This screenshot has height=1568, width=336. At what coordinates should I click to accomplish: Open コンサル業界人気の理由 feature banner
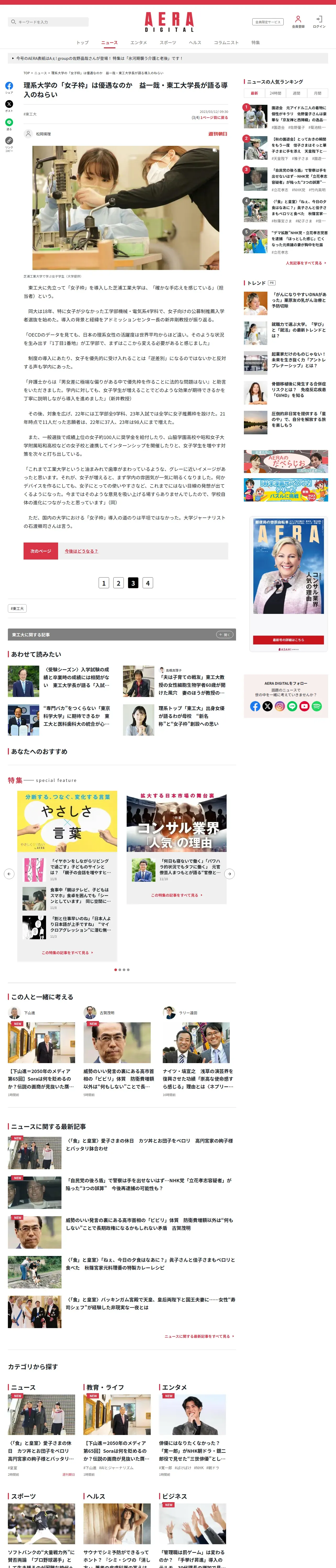tap(177, 821)
